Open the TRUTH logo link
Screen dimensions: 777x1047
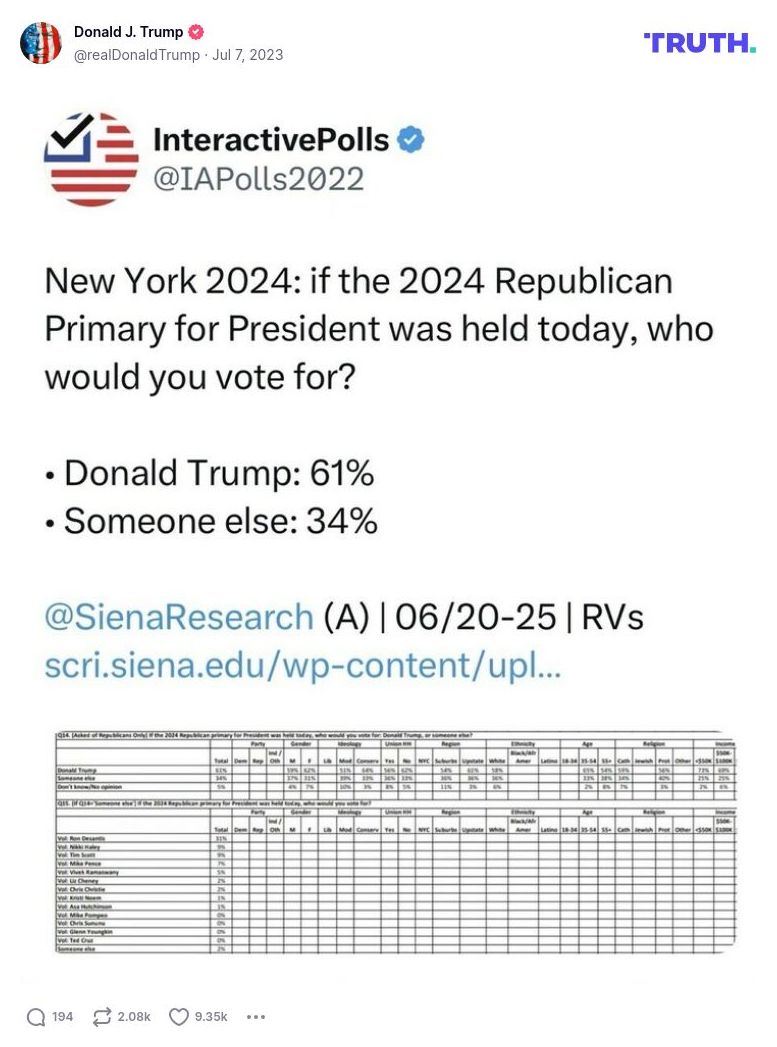point(699,43)
